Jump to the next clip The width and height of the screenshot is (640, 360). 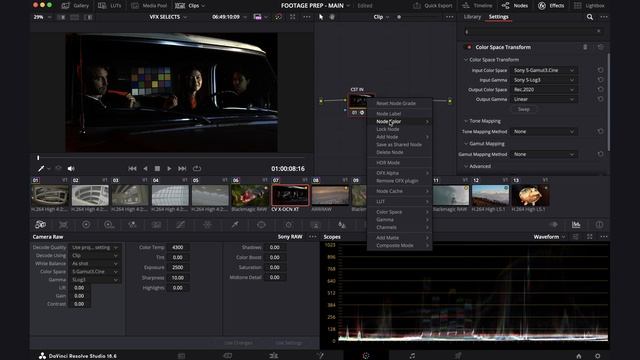click(x=182, y=169)
